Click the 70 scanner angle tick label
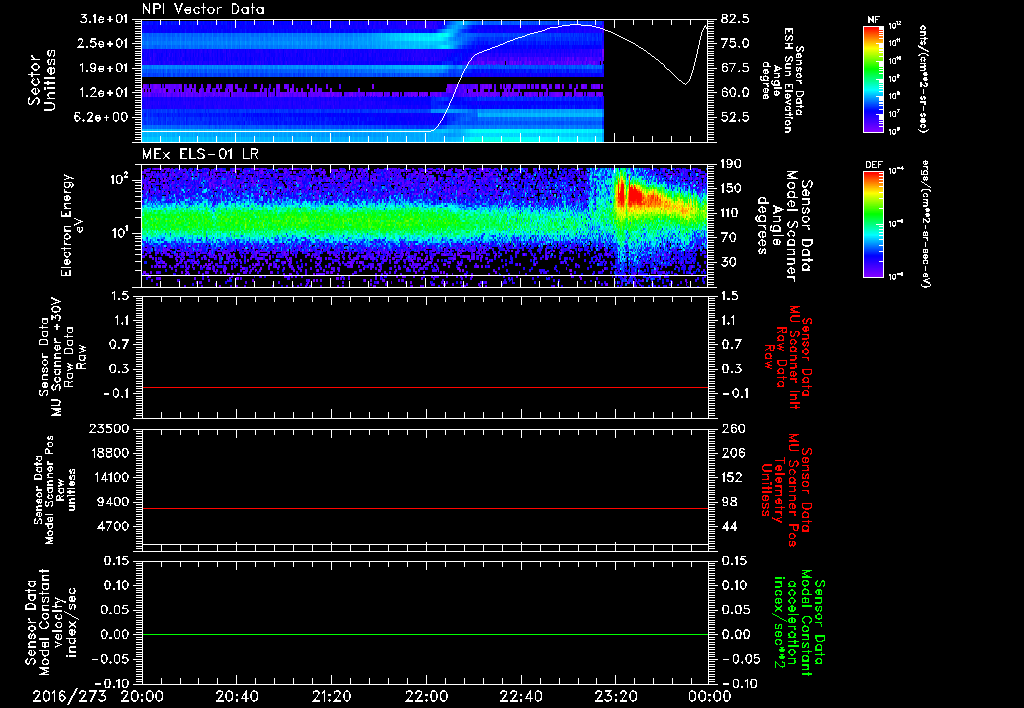The width and height of the screenshot is (1024, 708). [x=729, y=237]
